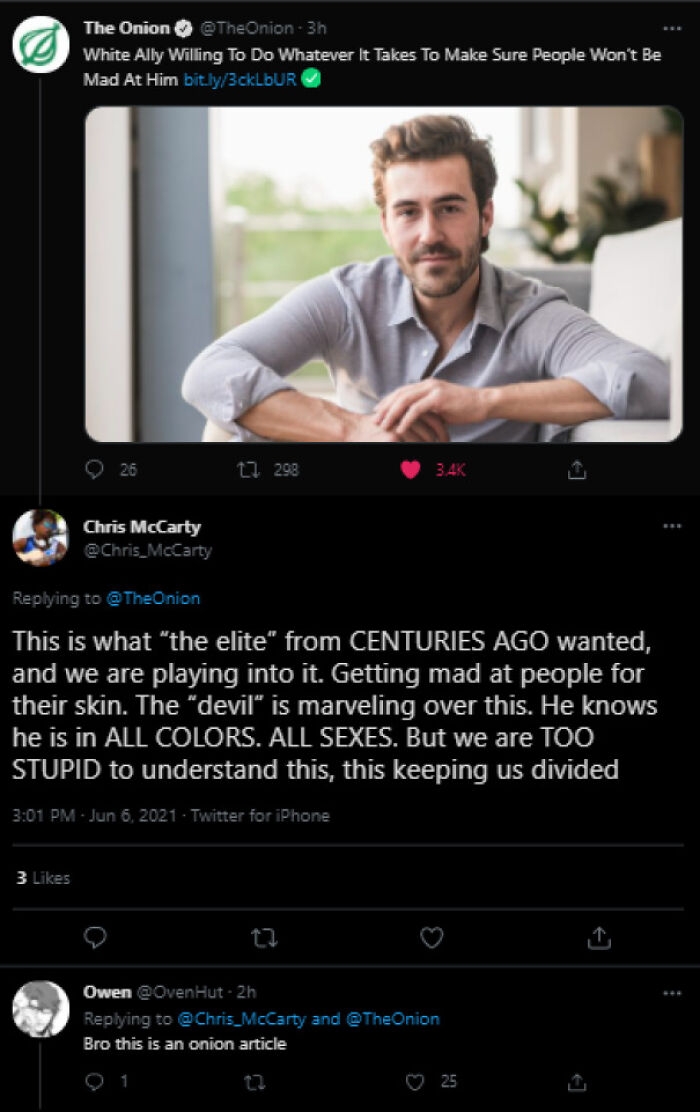Share The Onion's tweet
This screenshot has width=700, height=1112.
[x=576, y=469]
